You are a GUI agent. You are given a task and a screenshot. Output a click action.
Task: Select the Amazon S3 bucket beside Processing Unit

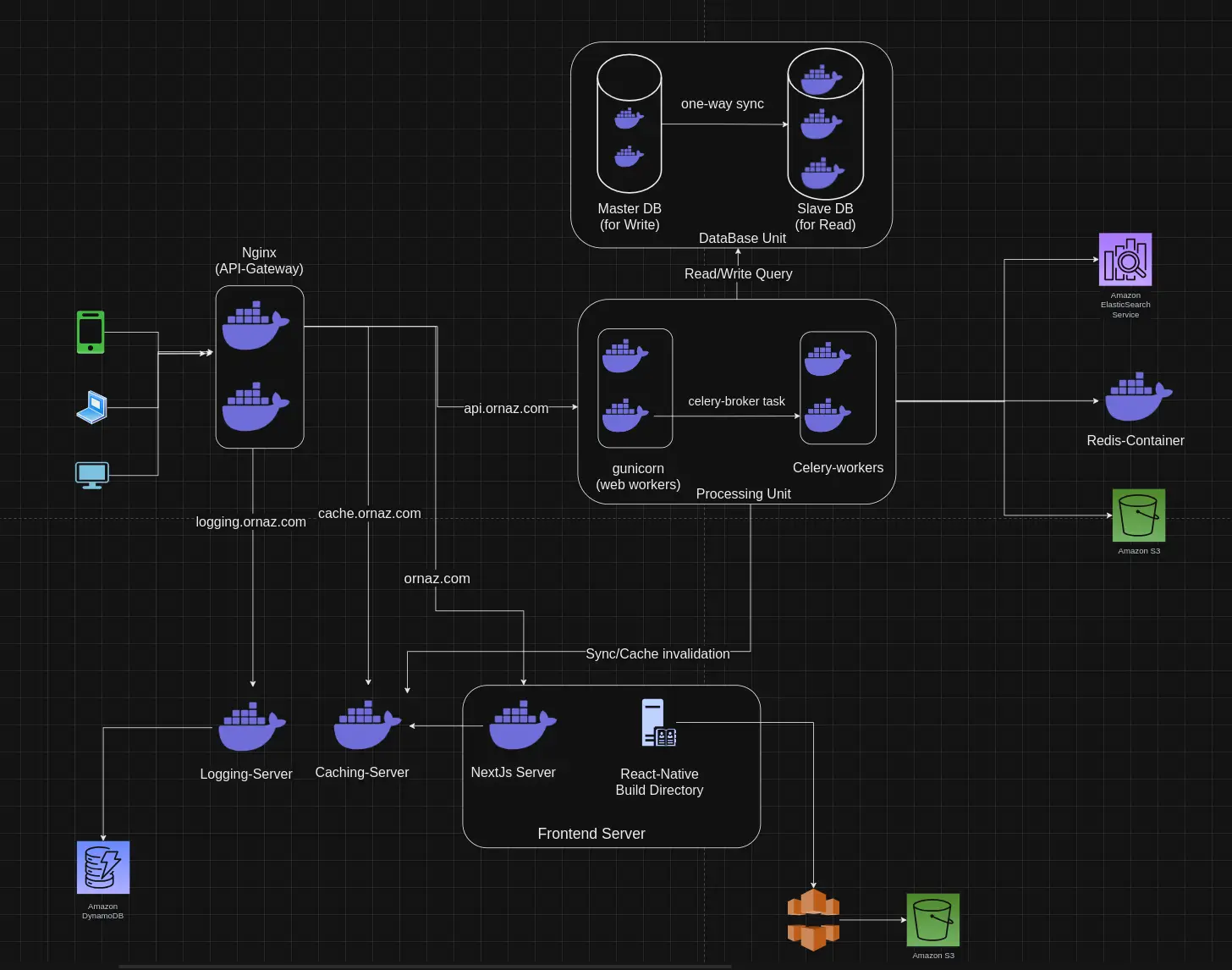1139,515
